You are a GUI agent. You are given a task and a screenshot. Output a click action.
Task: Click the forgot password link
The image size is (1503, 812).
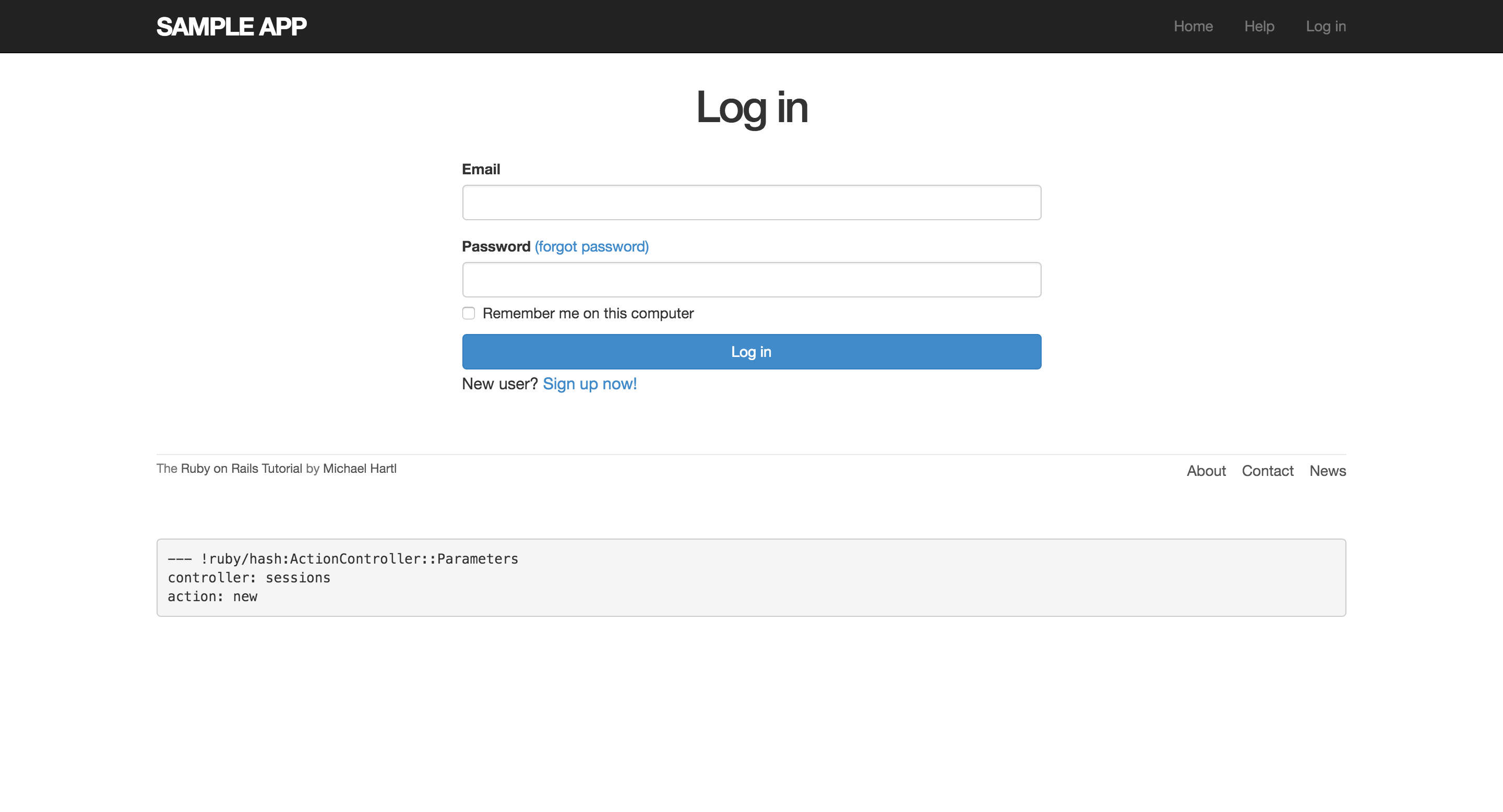coord(591,247)
